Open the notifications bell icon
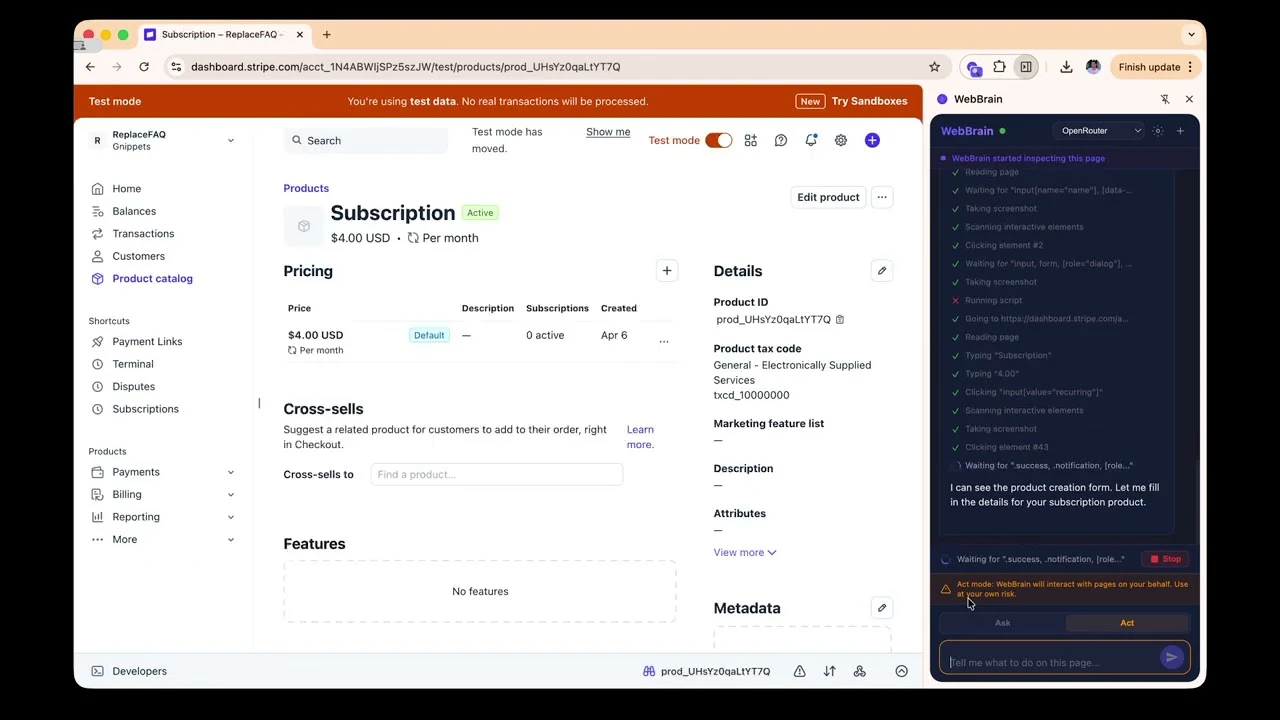 (811, 140)
